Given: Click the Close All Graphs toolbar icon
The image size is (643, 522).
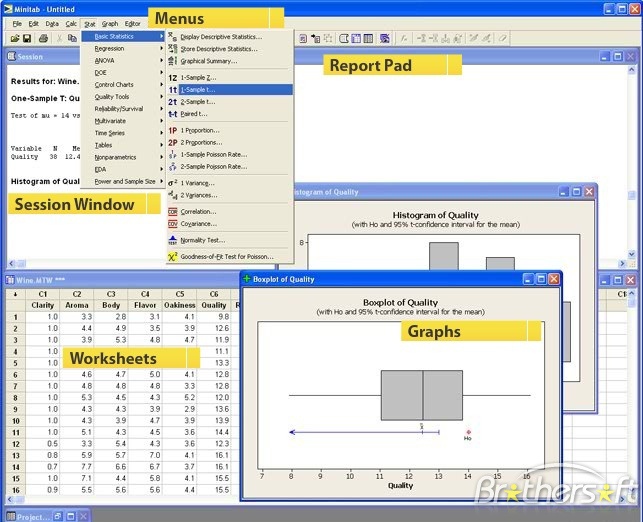Looking at the screenshot, I should click(x=385, y=39).
